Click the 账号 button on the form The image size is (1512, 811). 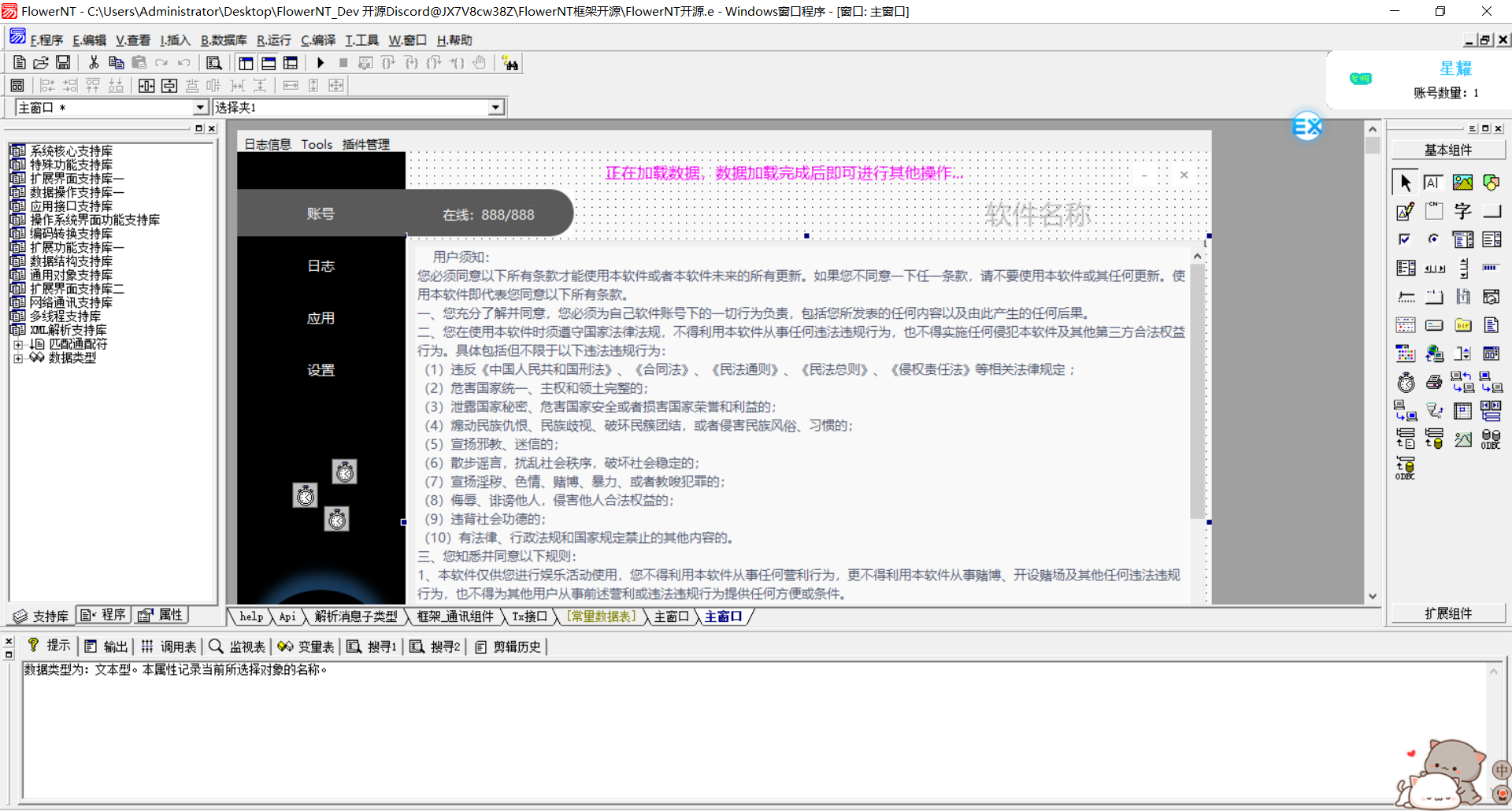point(321,213)
